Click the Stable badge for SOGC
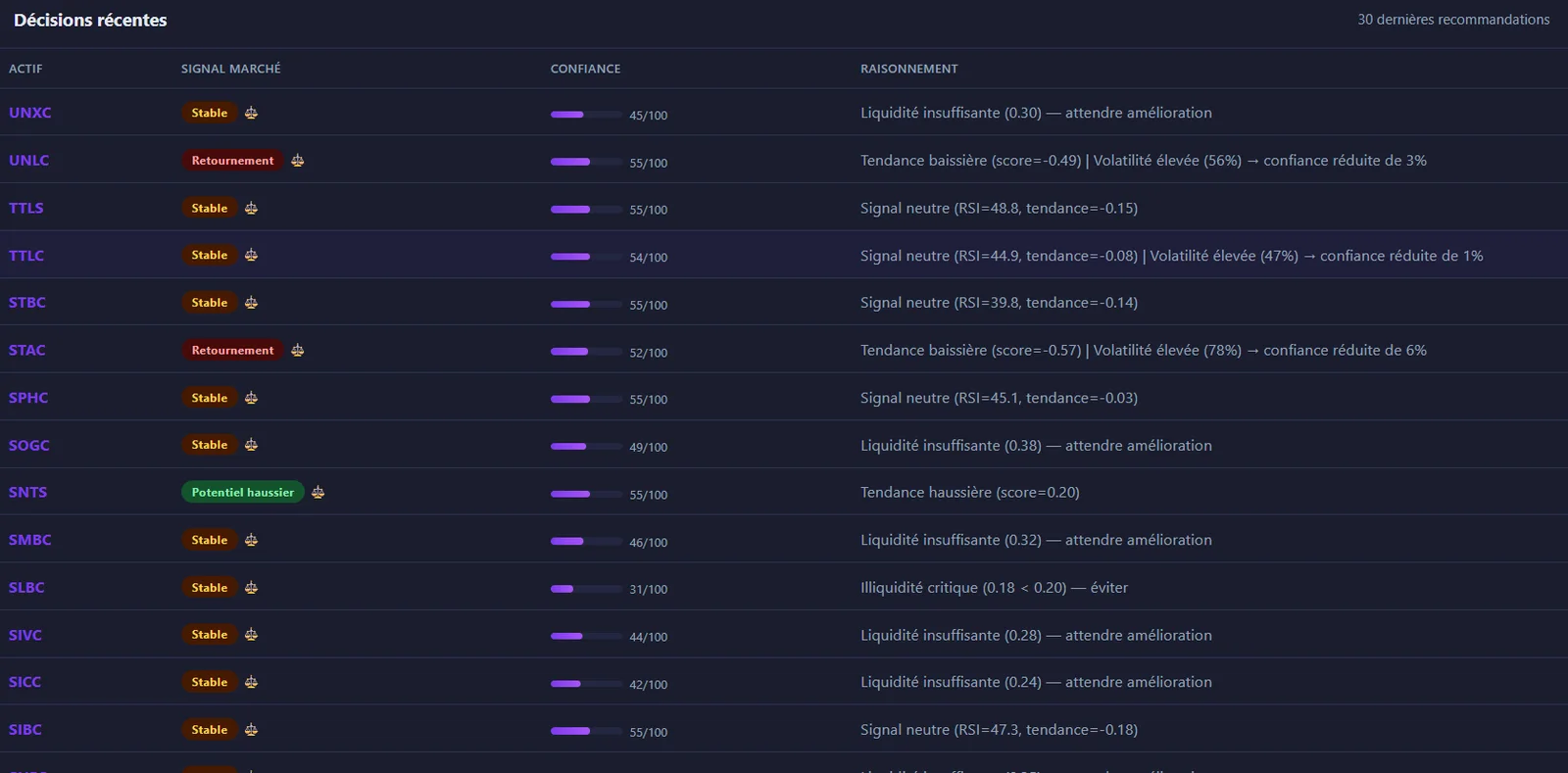The height and width of the screenshot is (773, 1568). click(x=210, y=445)
